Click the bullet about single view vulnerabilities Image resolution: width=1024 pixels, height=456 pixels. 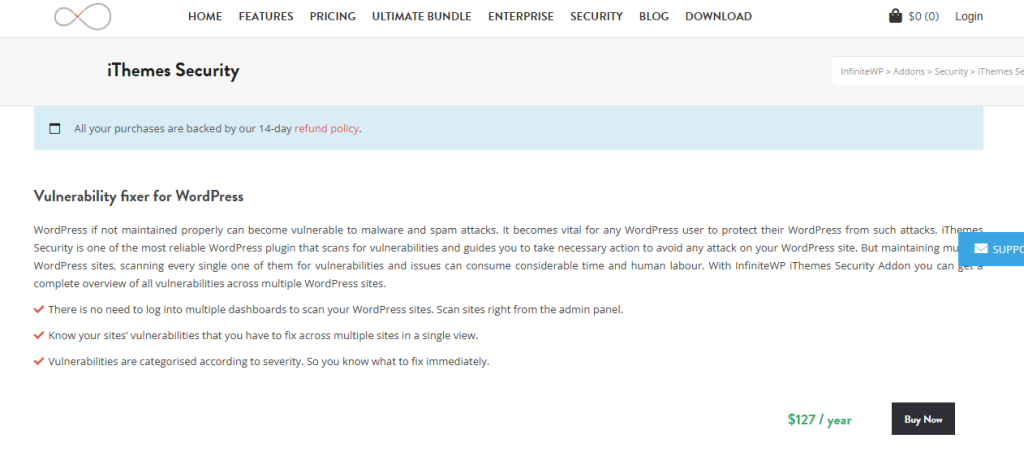[x=263, y=336]
